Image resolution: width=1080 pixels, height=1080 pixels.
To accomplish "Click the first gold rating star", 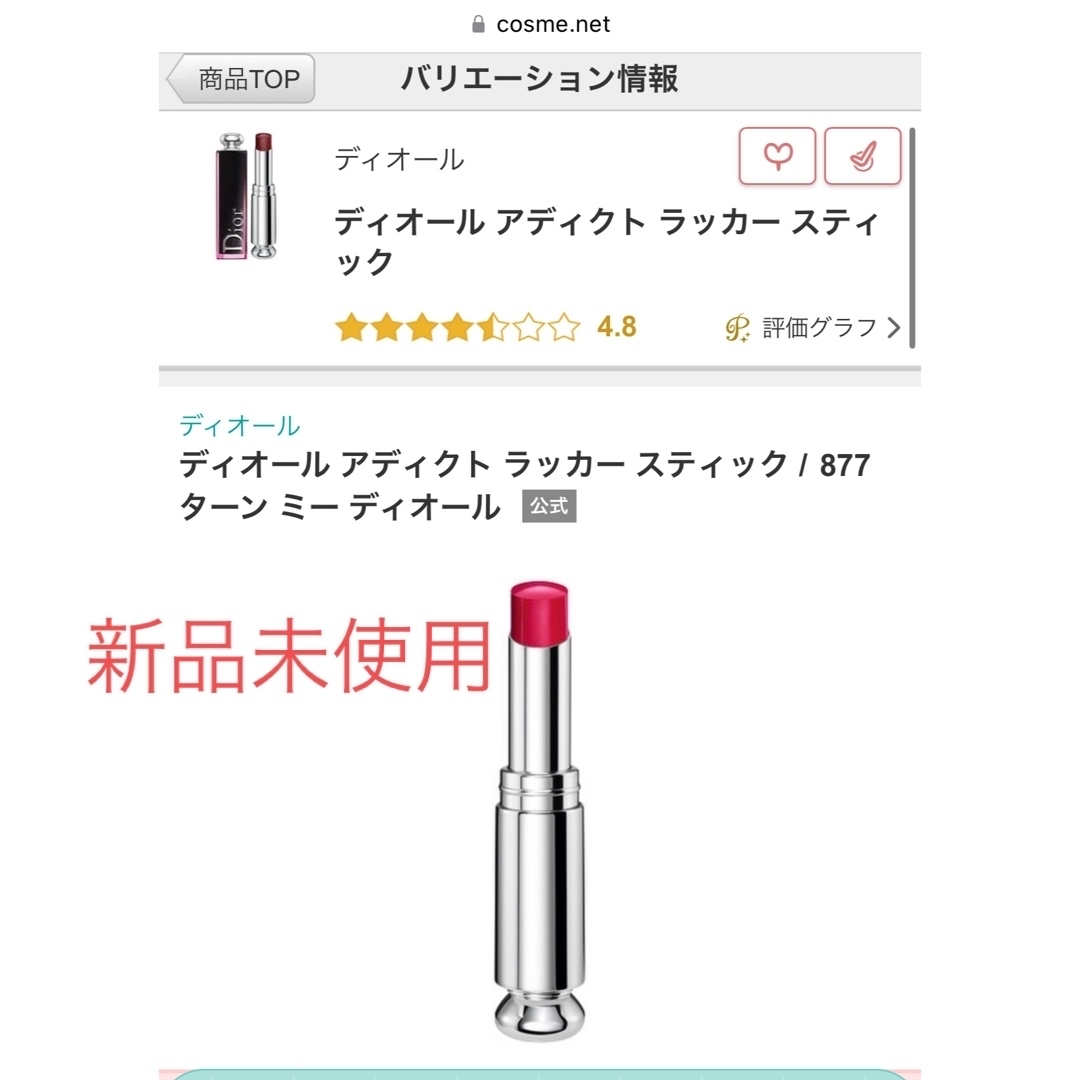I will [x=351, y=327].
